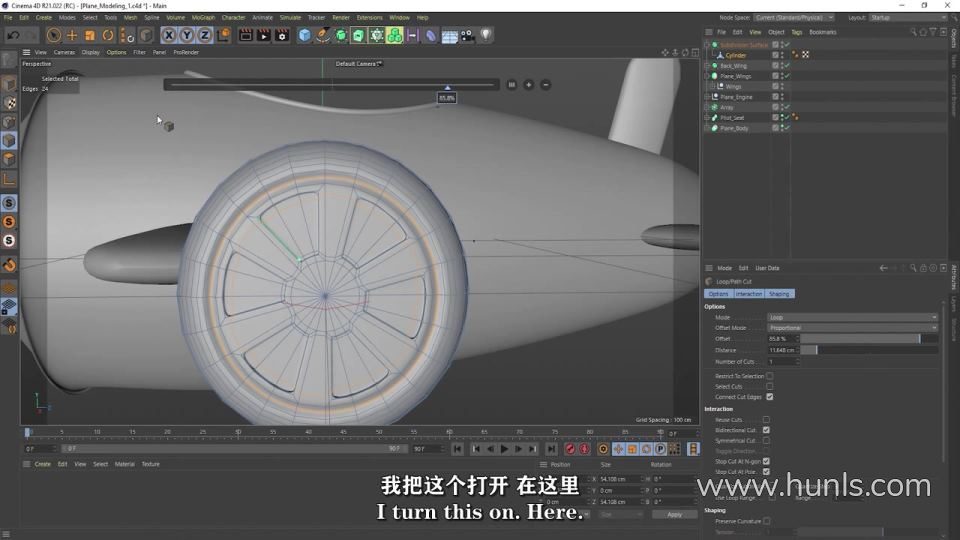Click the Offset percentage slider bar

pos(859,339)
